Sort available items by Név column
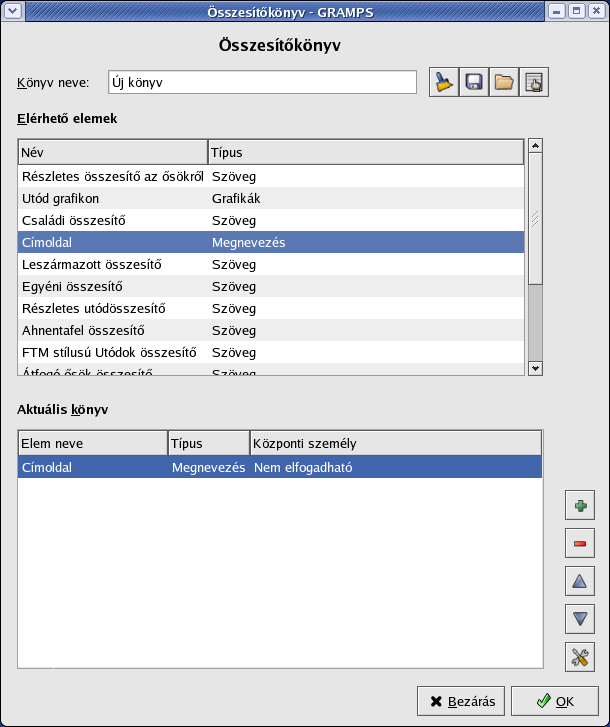610x727 pixels. pos(112,153)
